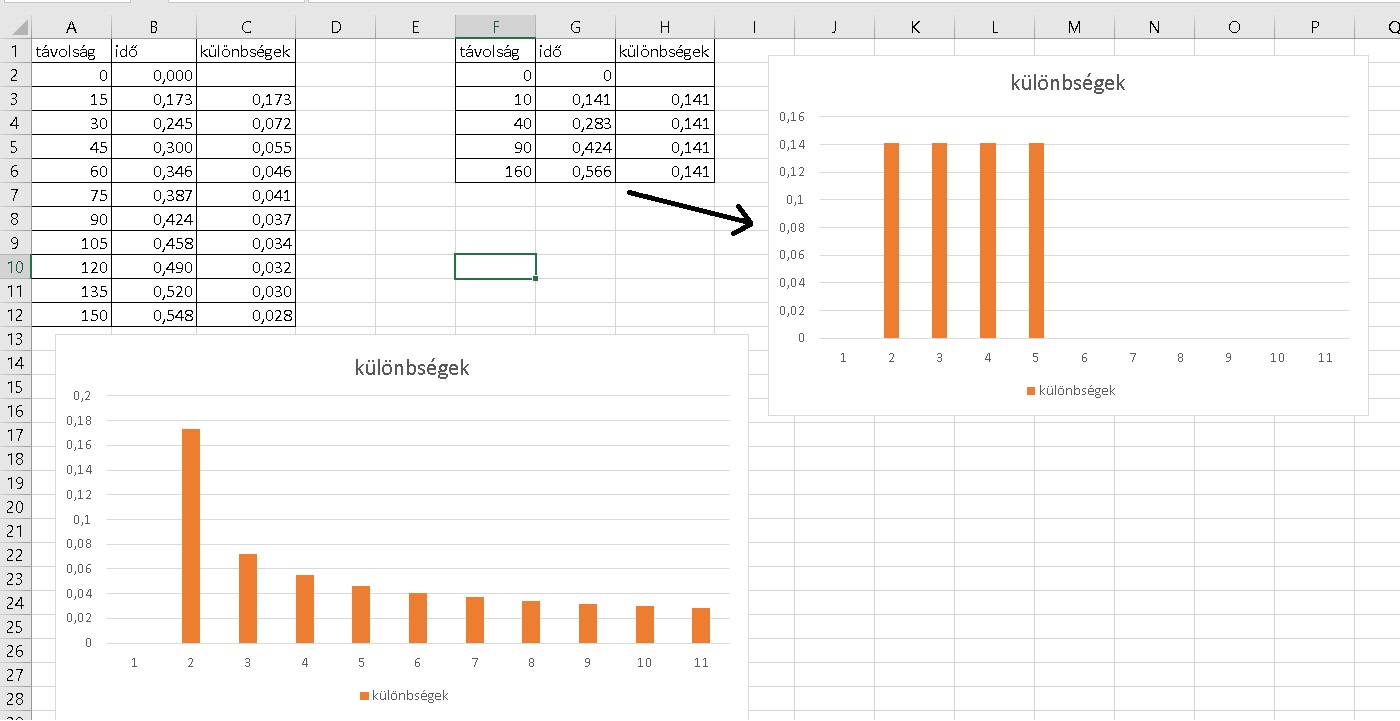Screen dimensions: 1400x721
Task: Select row 10 header
Action: pos(15,267)
